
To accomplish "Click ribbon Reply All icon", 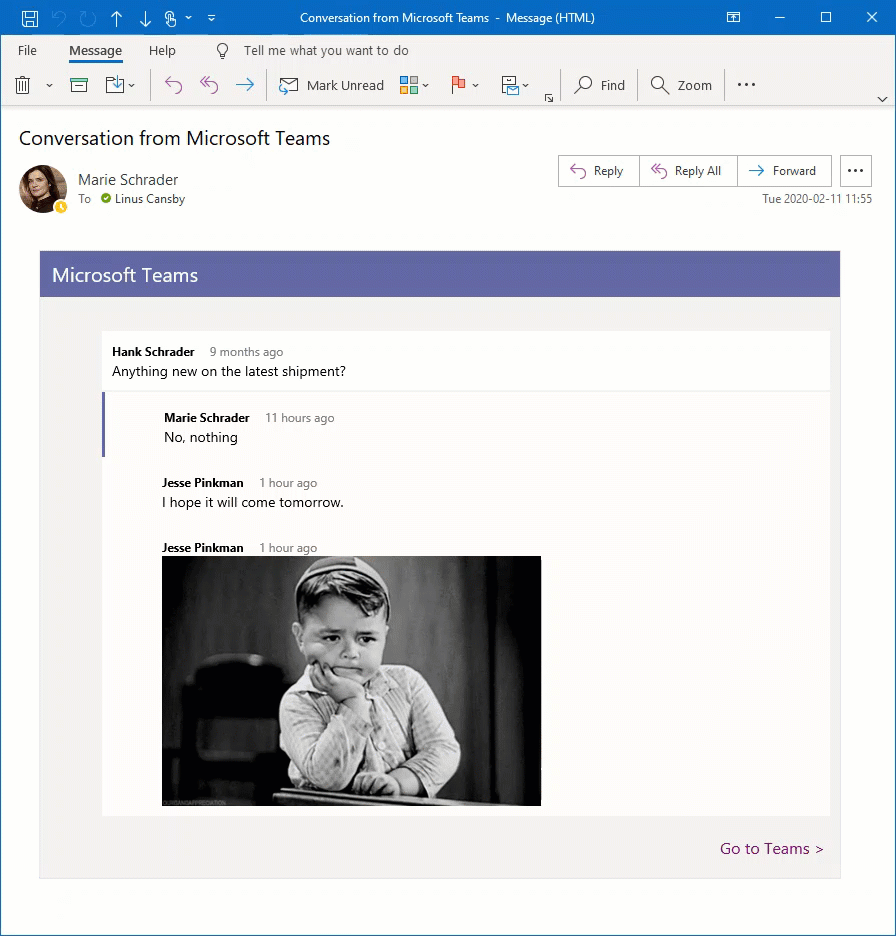I will (209, 85).
